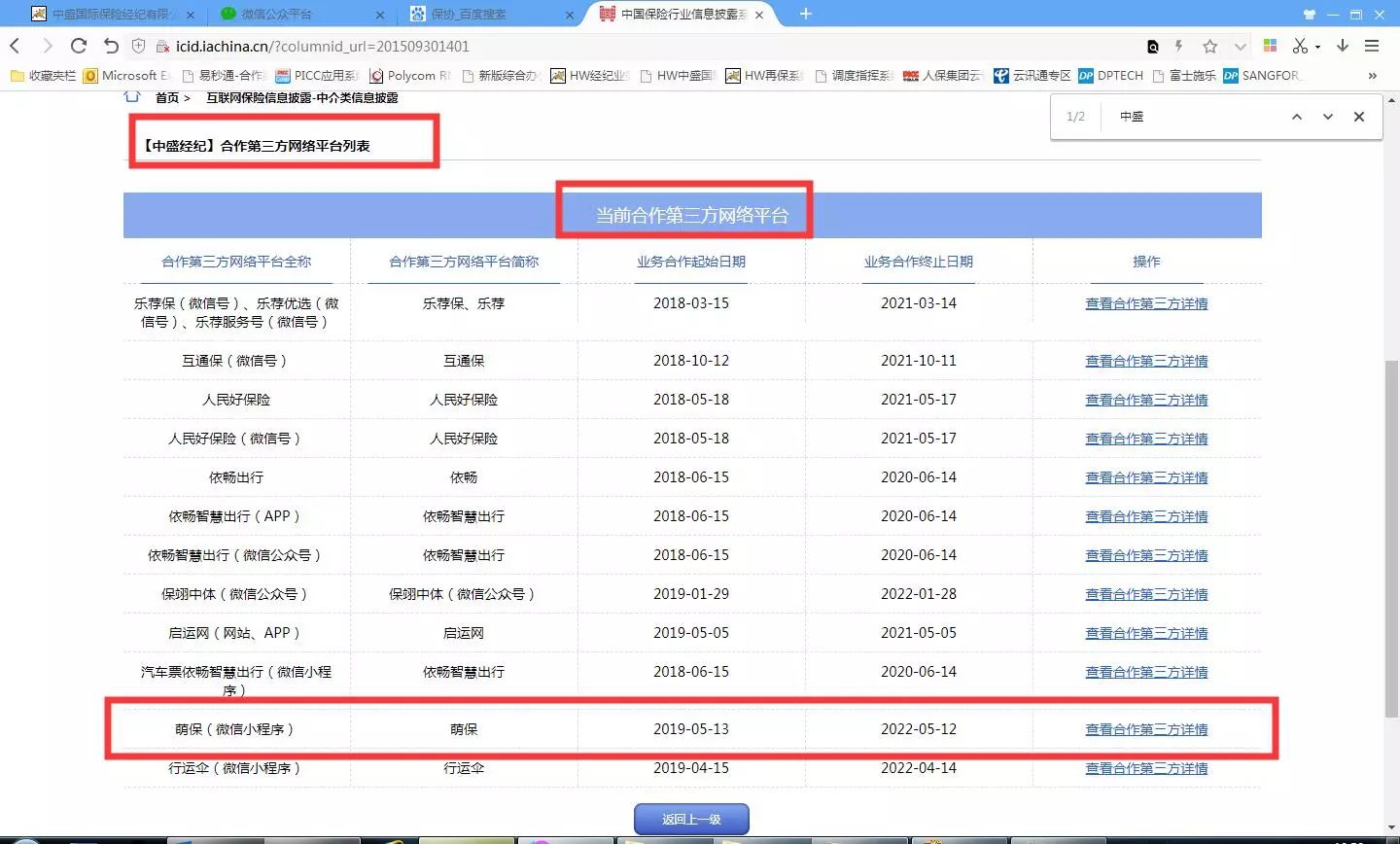Open details link for 乐荐保 row

click(x=1146, y=303)
